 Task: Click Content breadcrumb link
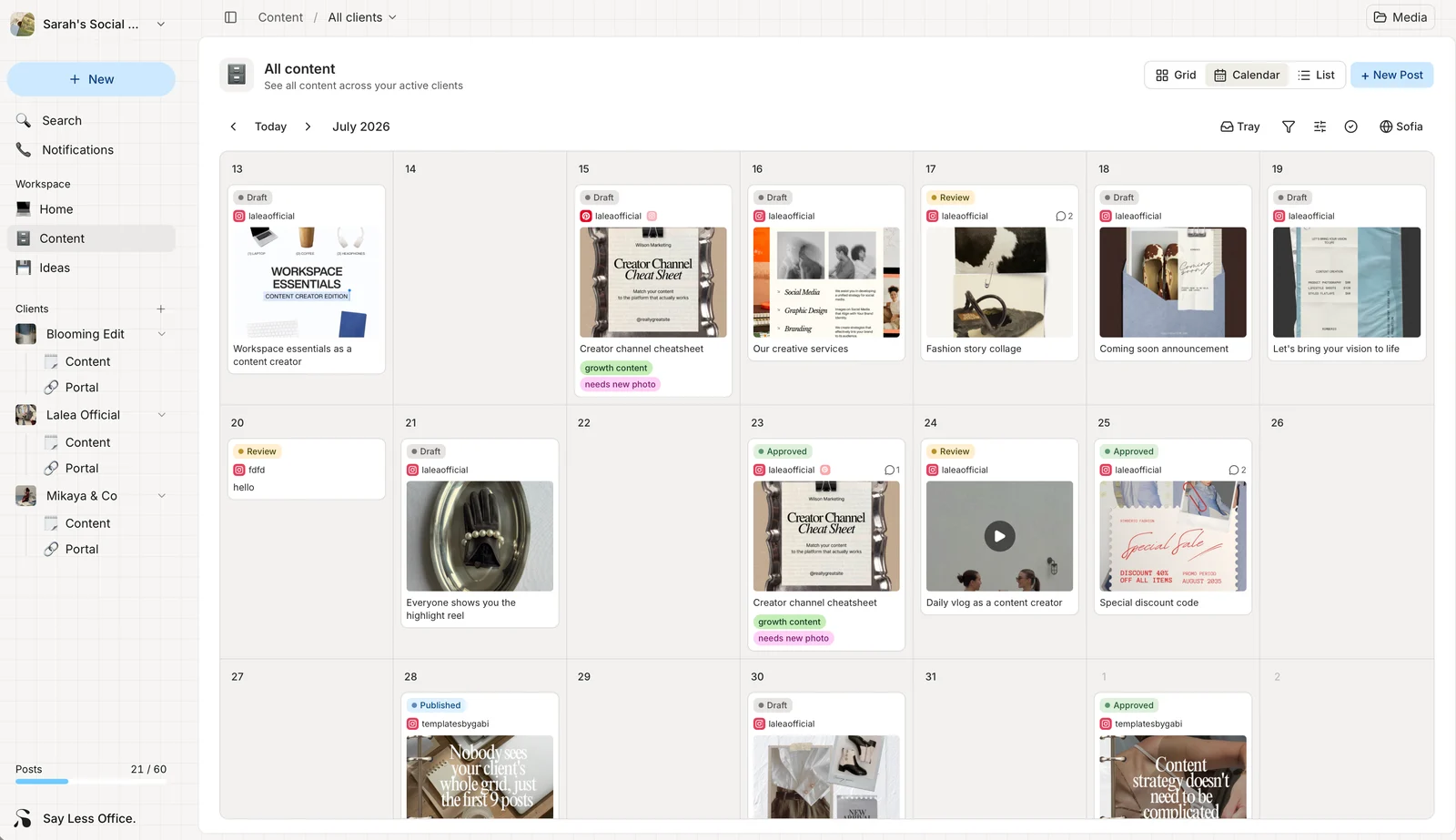[x=280, y=17]
